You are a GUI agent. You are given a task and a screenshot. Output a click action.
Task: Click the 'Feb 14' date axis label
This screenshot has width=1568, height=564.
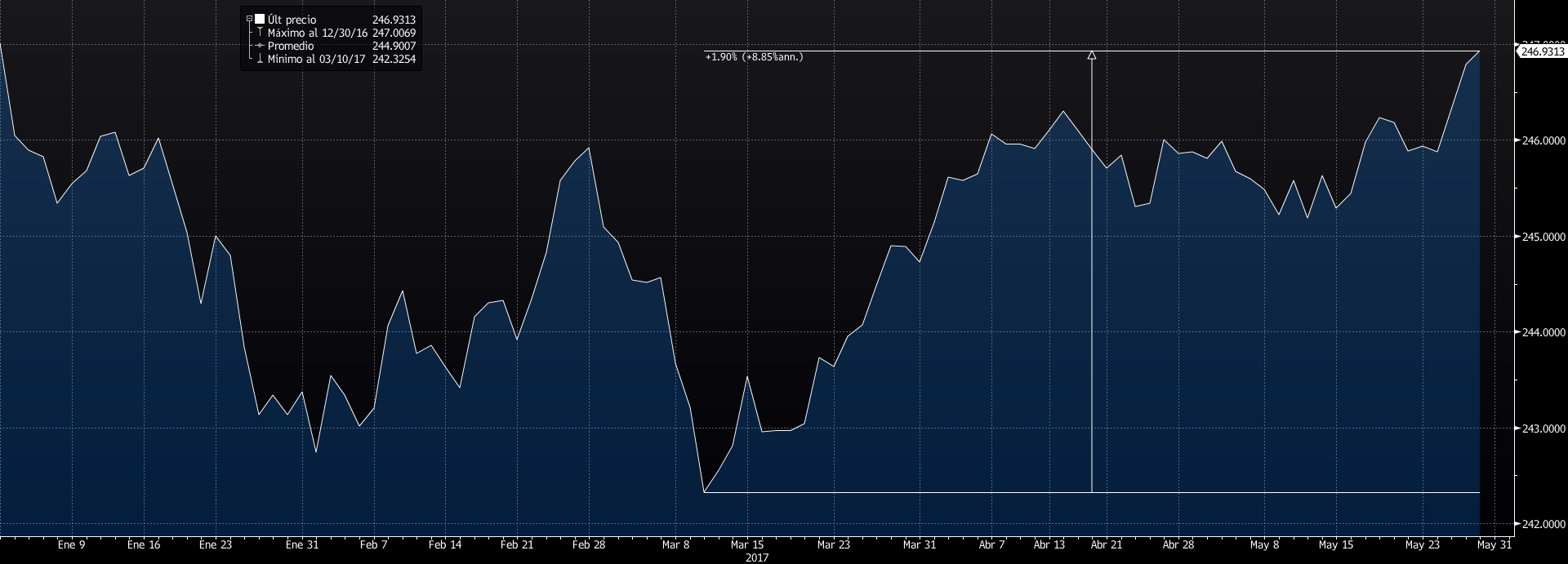coord(445,545)
